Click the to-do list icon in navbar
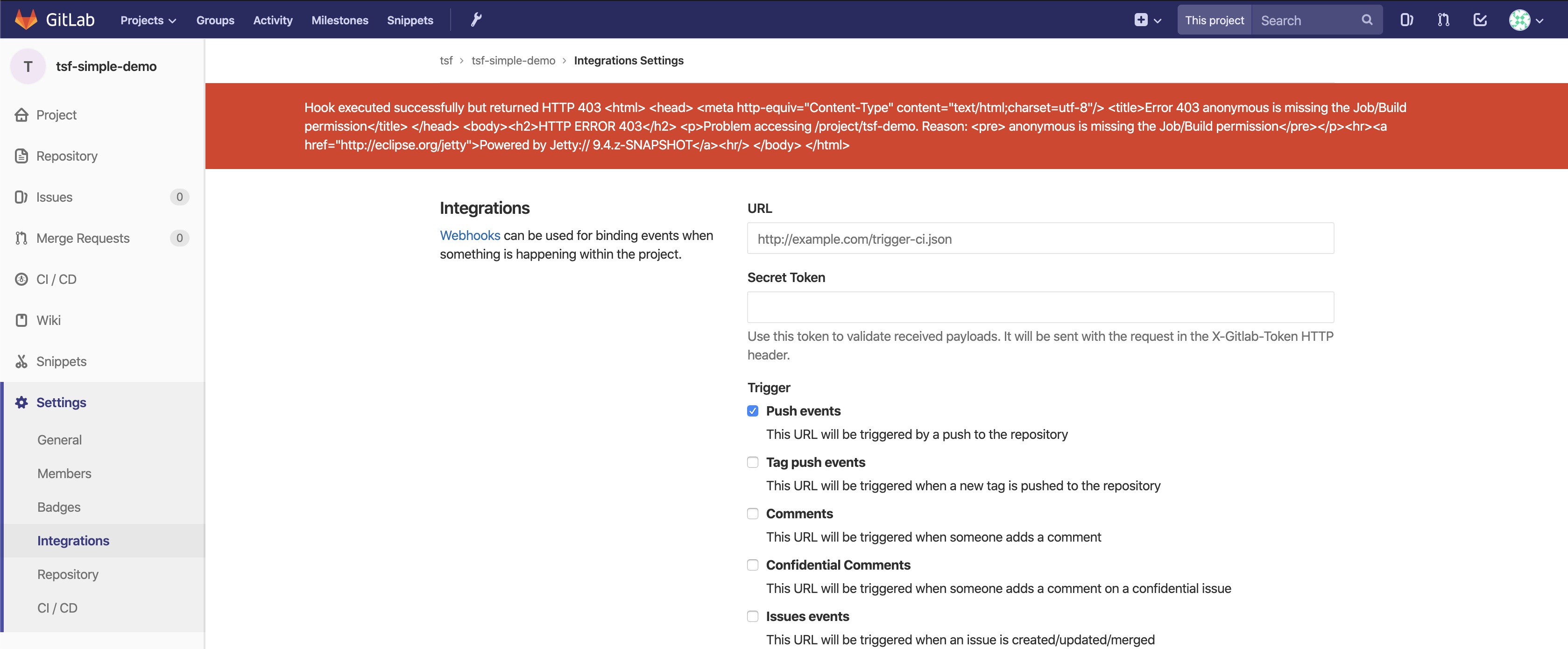The image size is (1568, 649). pyautogui.click(x=1481, y=19)
